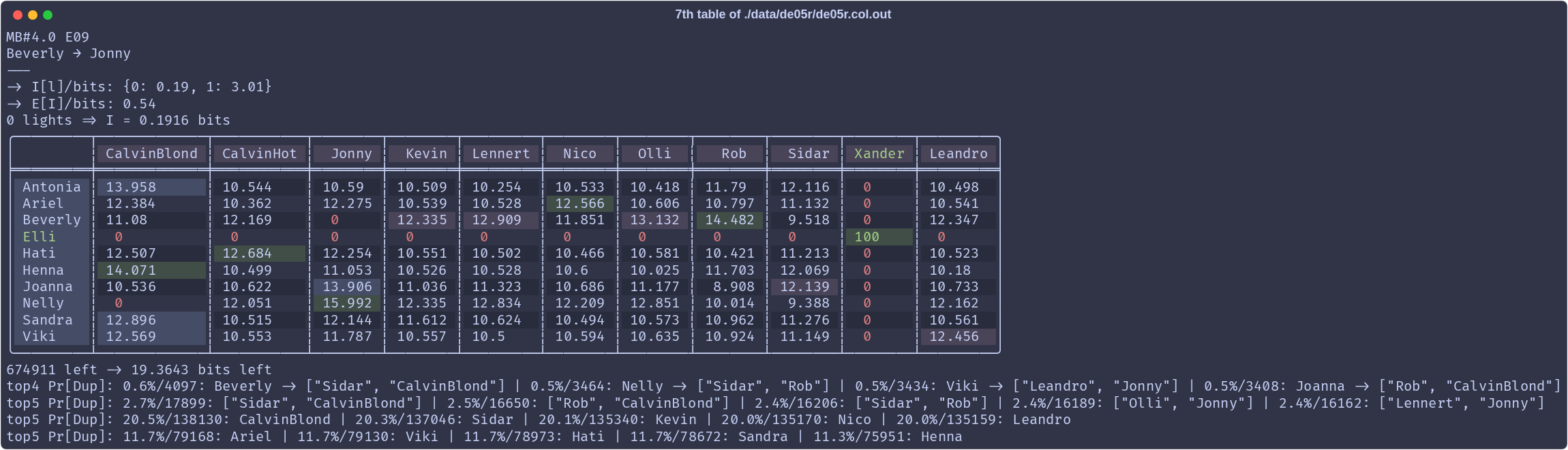
Task: Click the 12.139 cell for Joanna
Action: click(804, 286)
